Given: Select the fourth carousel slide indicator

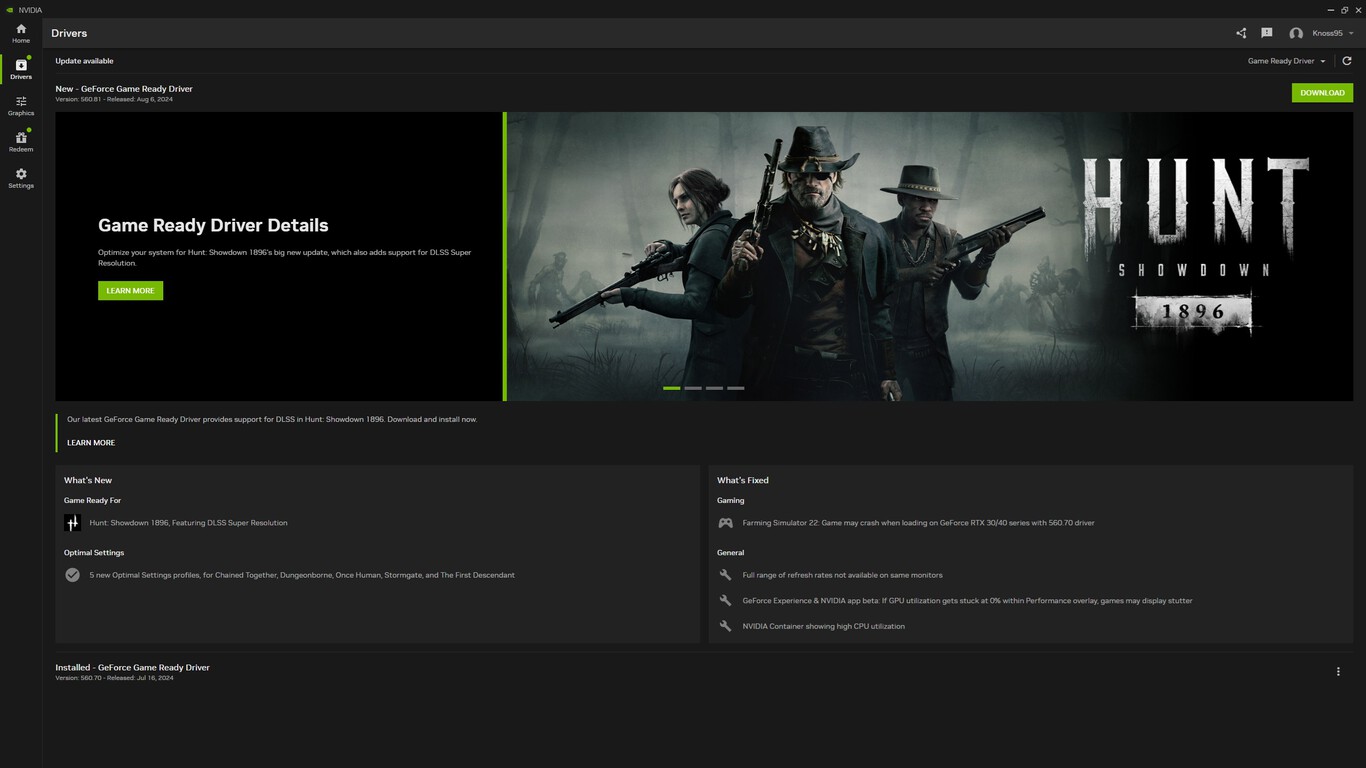Looking at the screenshot, I should 736,388.
